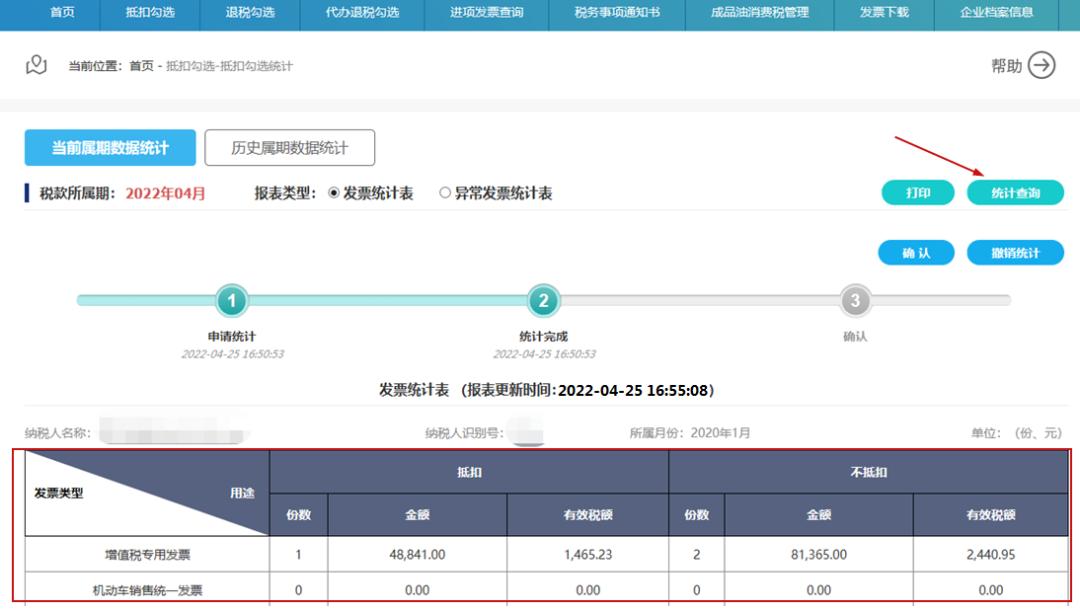Image resolution: width=1080 pixels, height=612 pixels.
Task: Switch to the 历史属期数据统计 tab
Action: click(290, 146)
